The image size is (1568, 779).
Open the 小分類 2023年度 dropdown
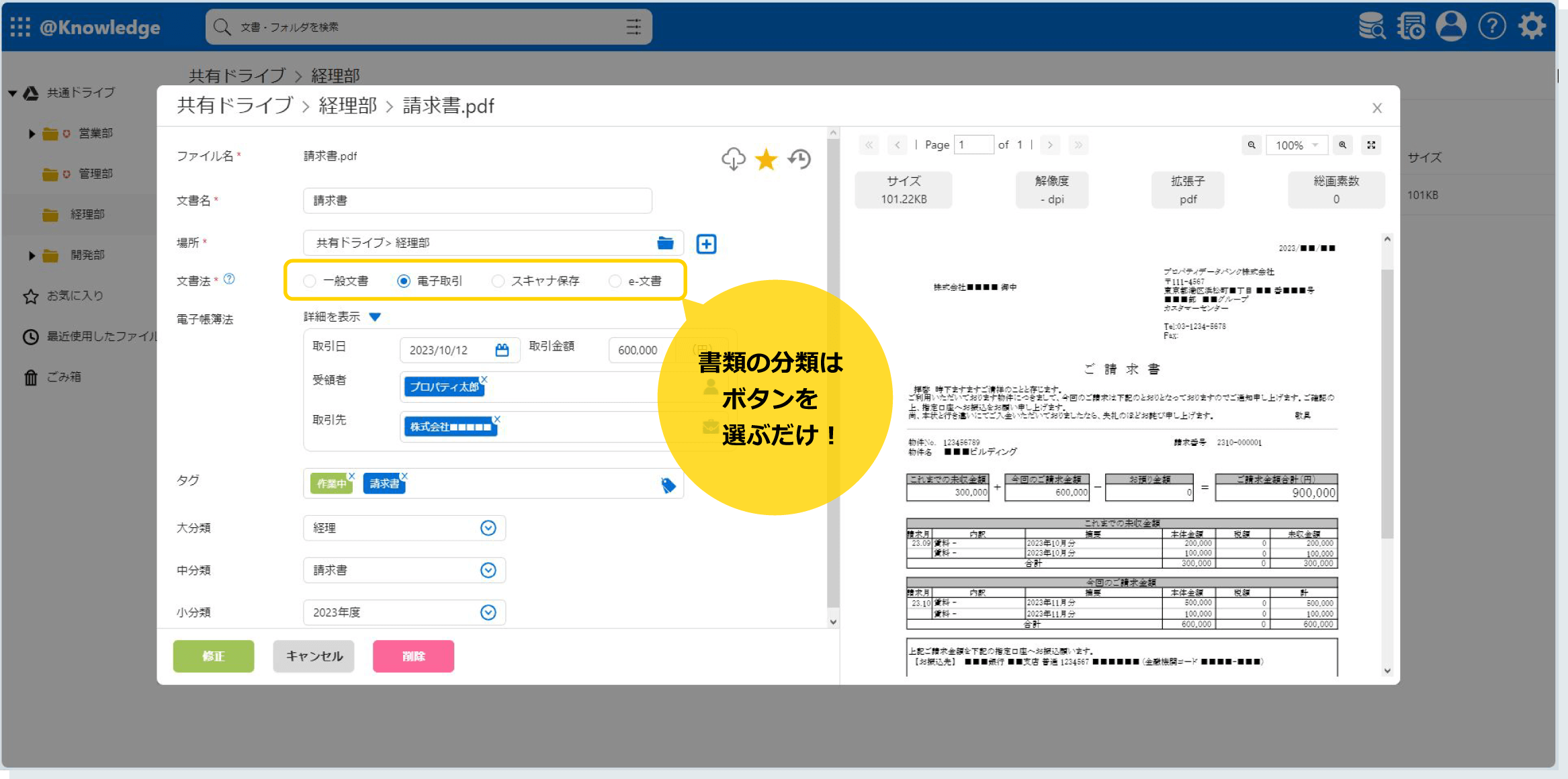pos(488,612)
